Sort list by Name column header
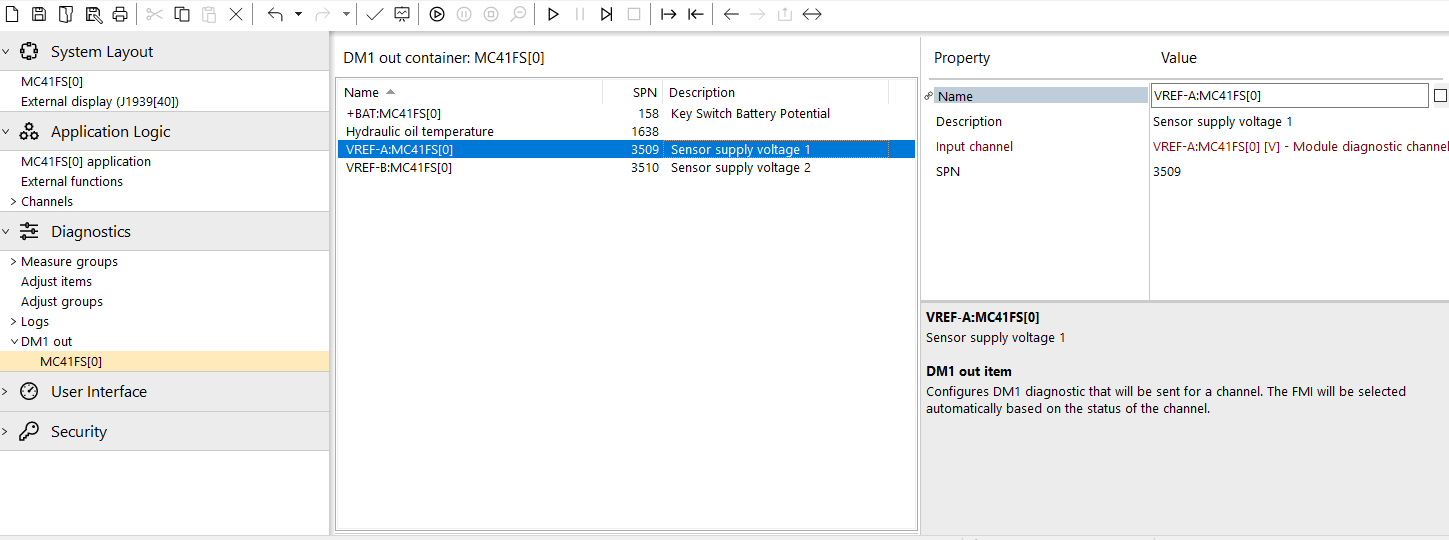 tap(470, 92)
